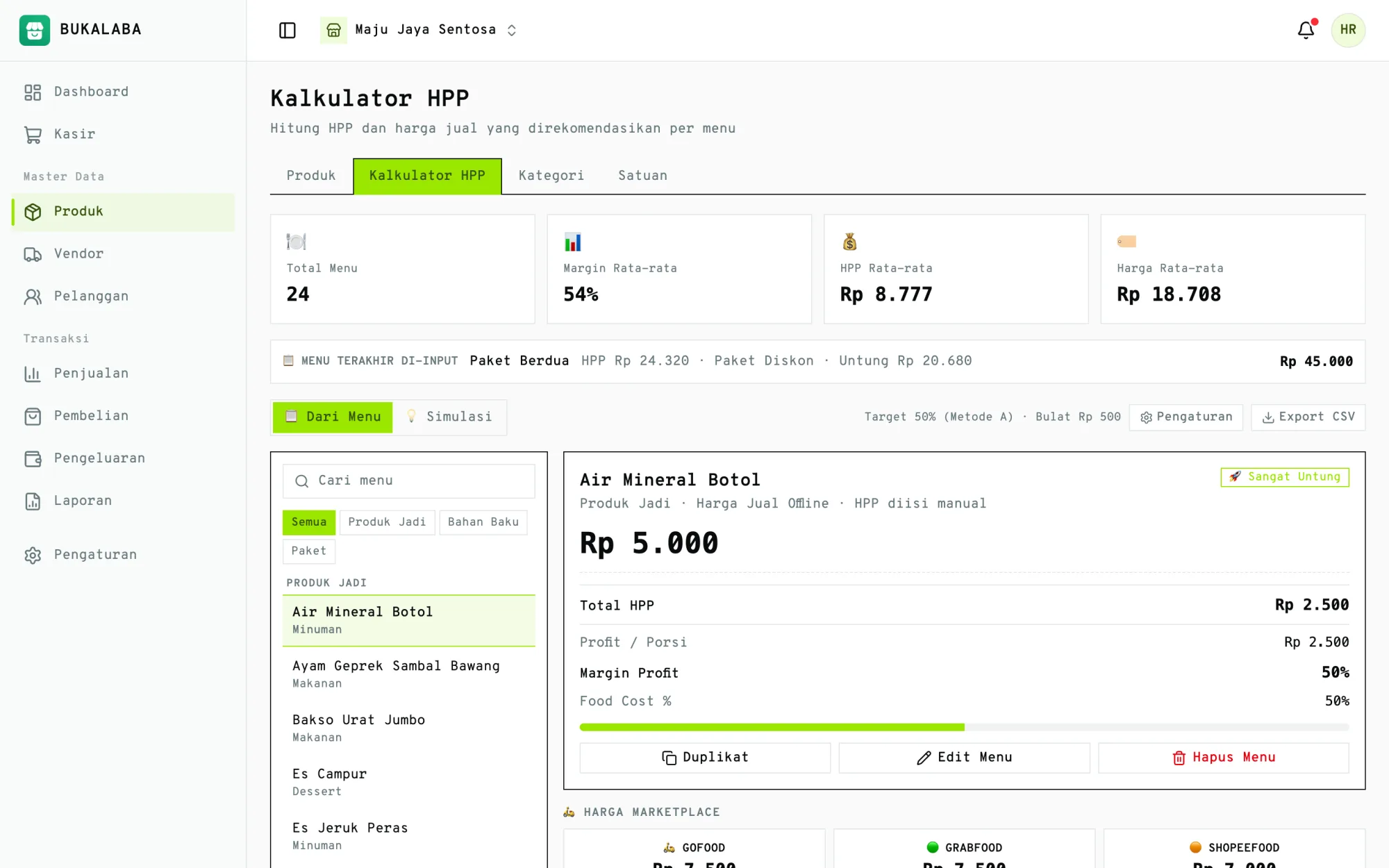
Task: Select Bakso Urat Jumbo in list
Action: (x=409, y=728)
